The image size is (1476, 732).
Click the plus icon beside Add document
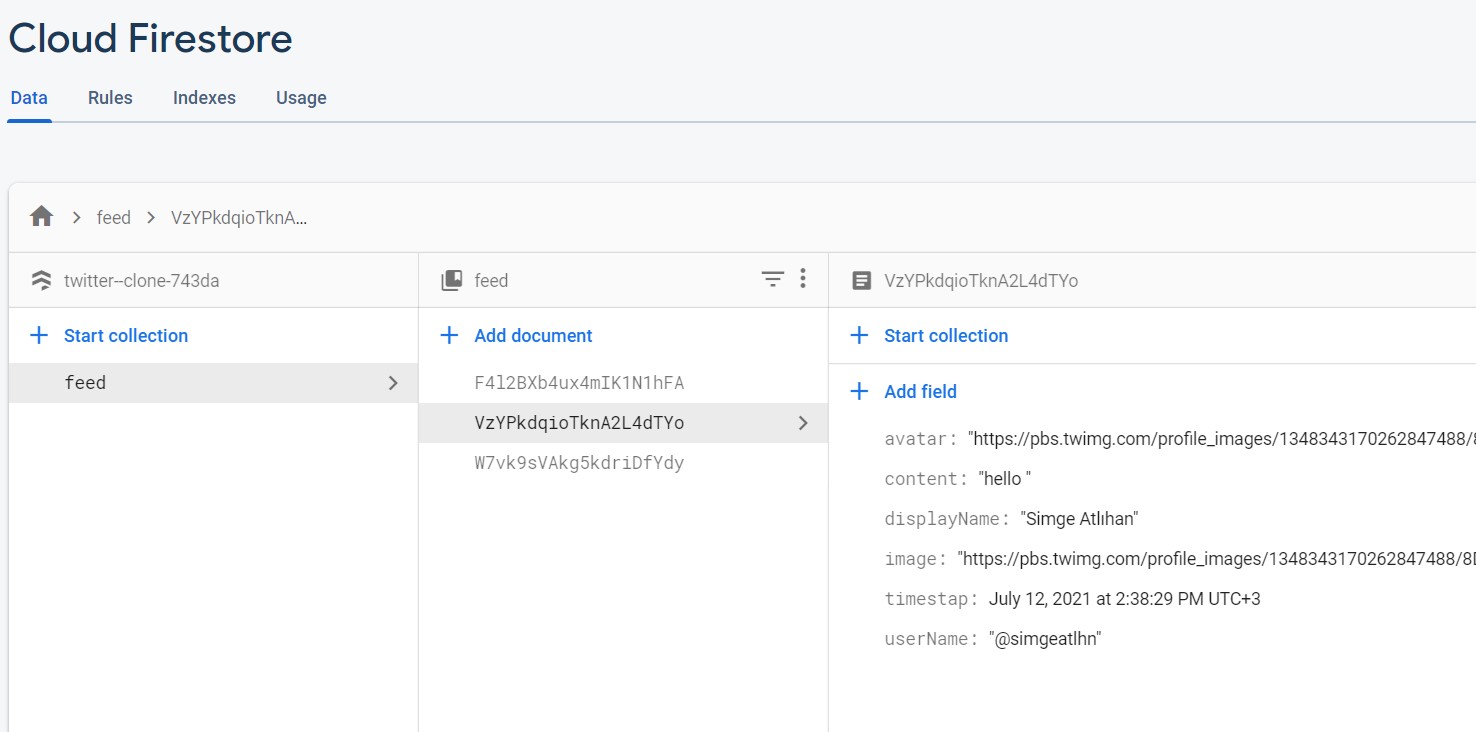pyautogui.click(x=449, y=335)
